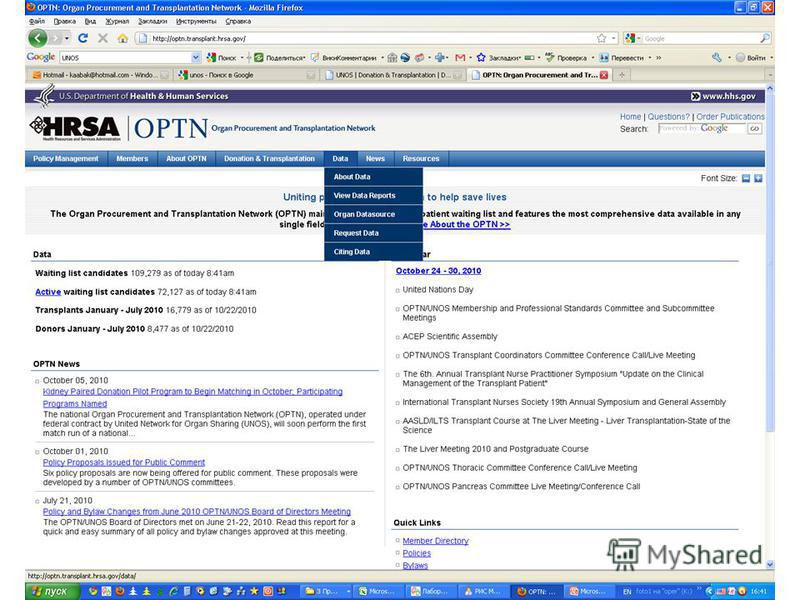
Task: Click the Google Toolbar UNOS search field
Action: coord(126,58)
